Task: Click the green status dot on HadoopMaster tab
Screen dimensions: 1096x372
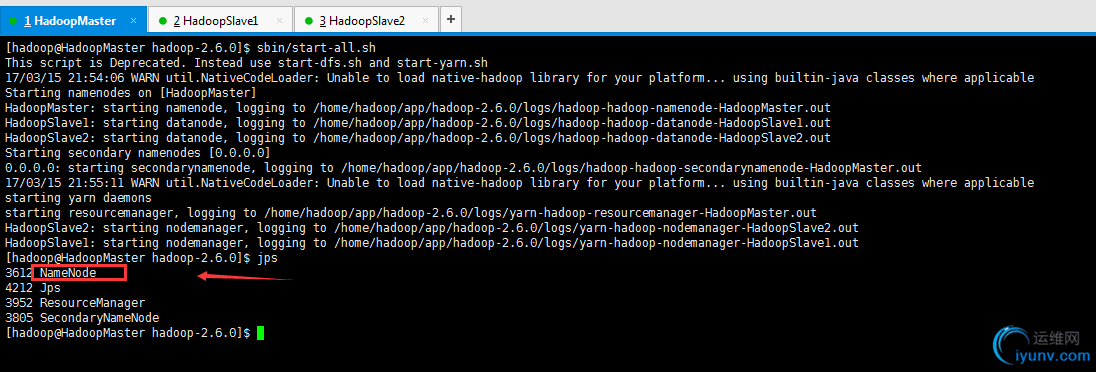Action: click(x=13, y=21)
